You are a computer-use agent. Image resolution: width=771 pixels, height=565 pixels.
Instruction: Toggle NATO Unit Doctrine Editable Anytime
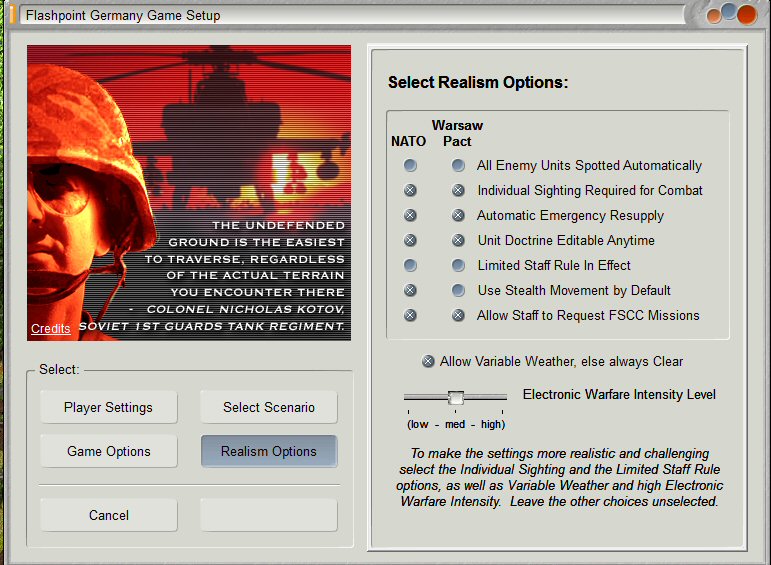tap(410, 240)
